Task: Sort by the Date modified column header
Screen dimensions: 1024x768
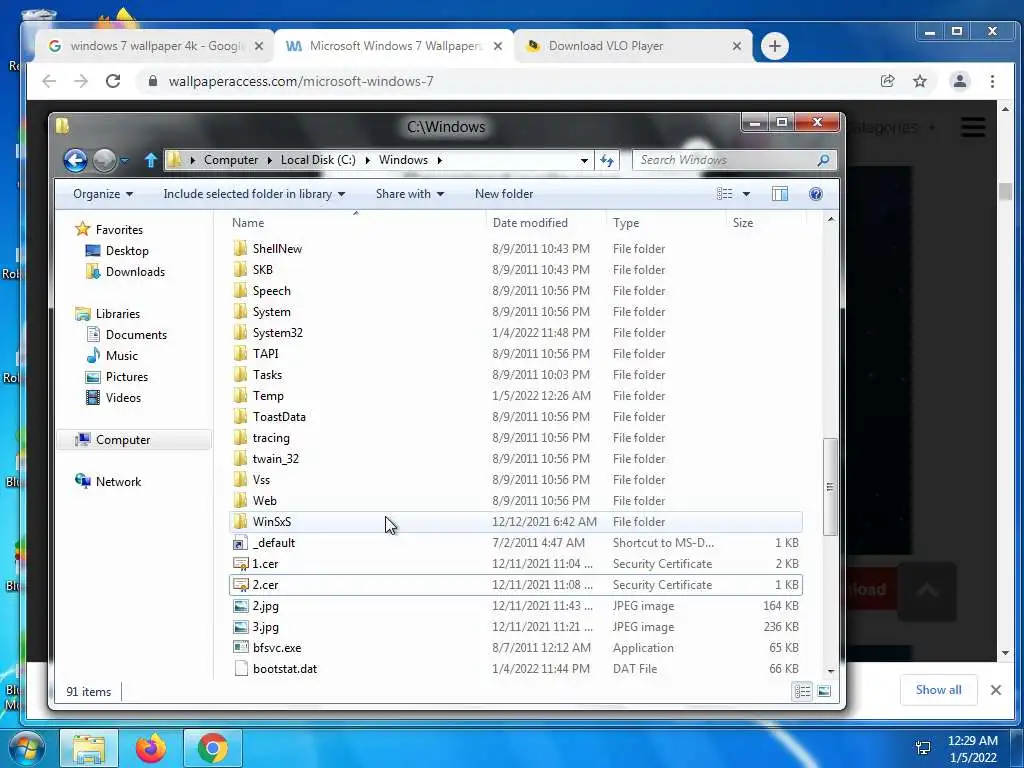Action: (546, 223)
